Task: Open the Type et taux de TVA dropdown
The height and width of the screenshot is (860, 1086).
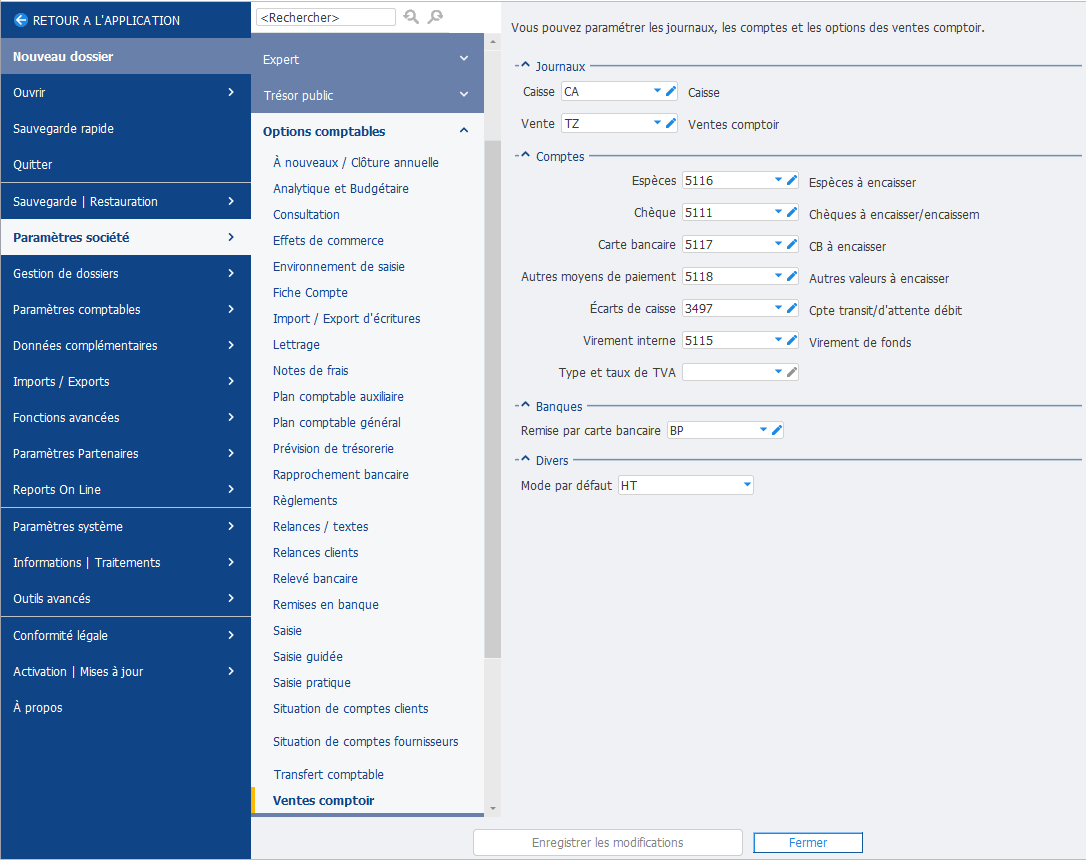Action: [778, 372]
